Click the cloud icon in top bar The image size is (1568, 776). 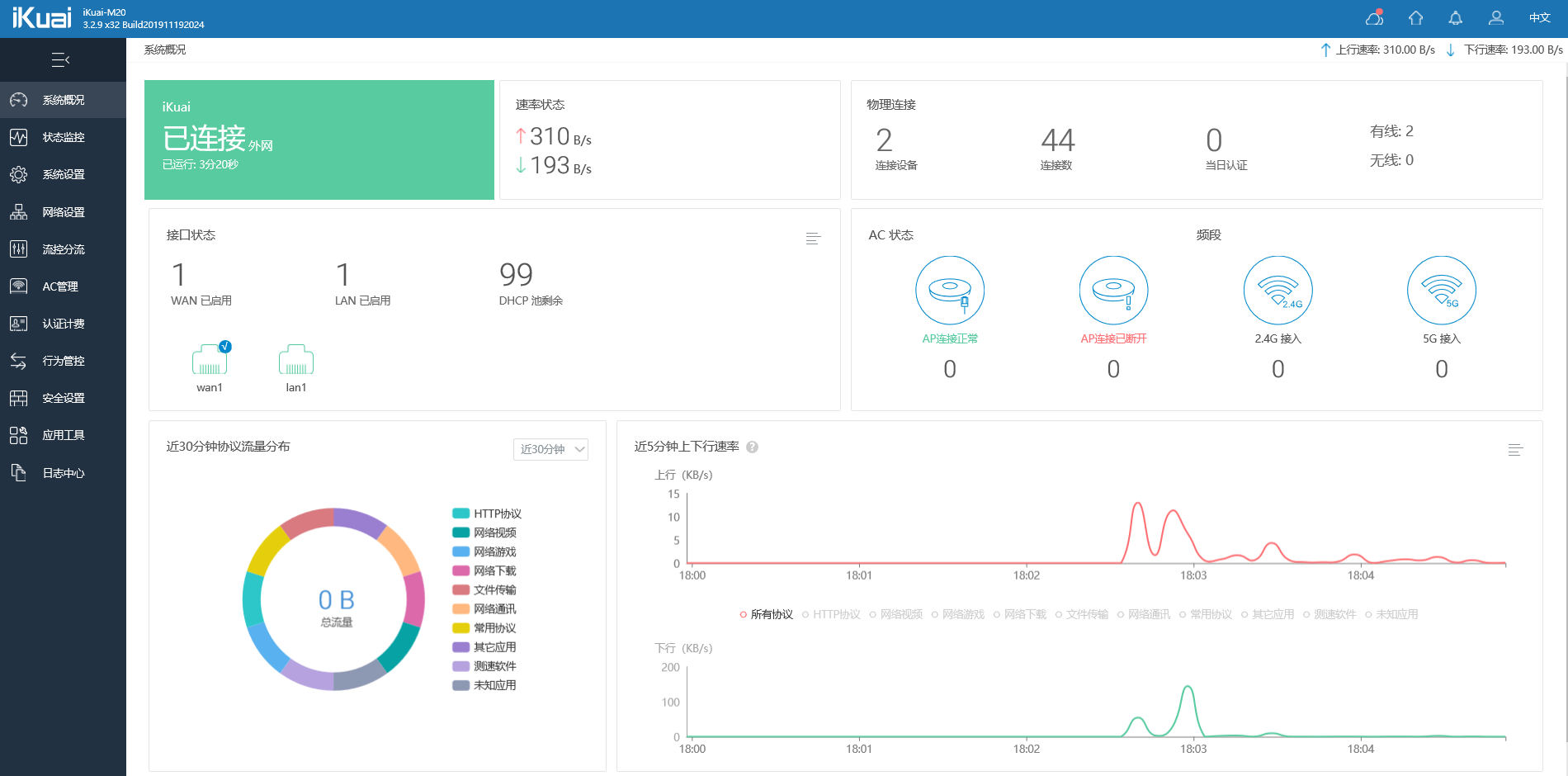click(1374, 18)
